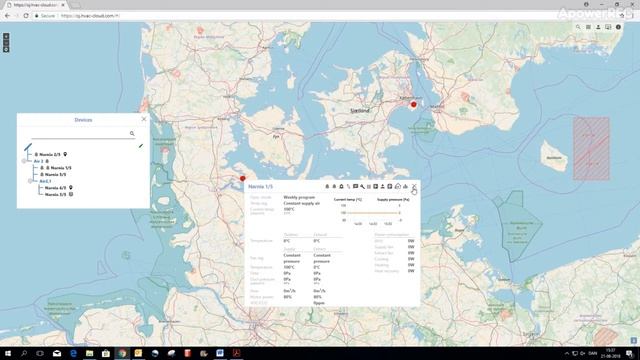This screenshot has width=640, height=360.
Task: Click the square icon beside Narnia 5/5
Action: (71, 194)
